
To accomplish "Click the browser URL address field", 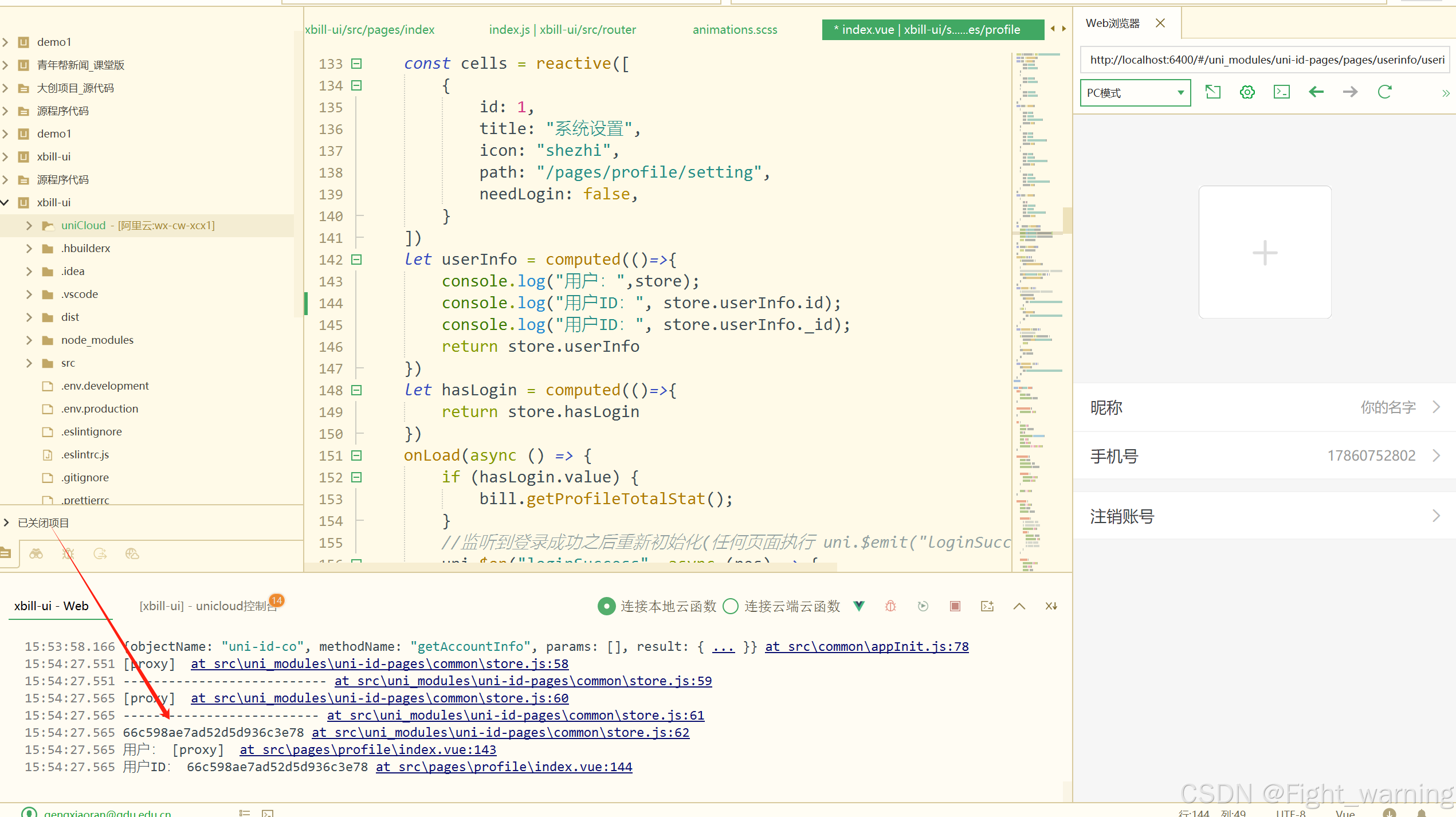I will [1264, 60].
